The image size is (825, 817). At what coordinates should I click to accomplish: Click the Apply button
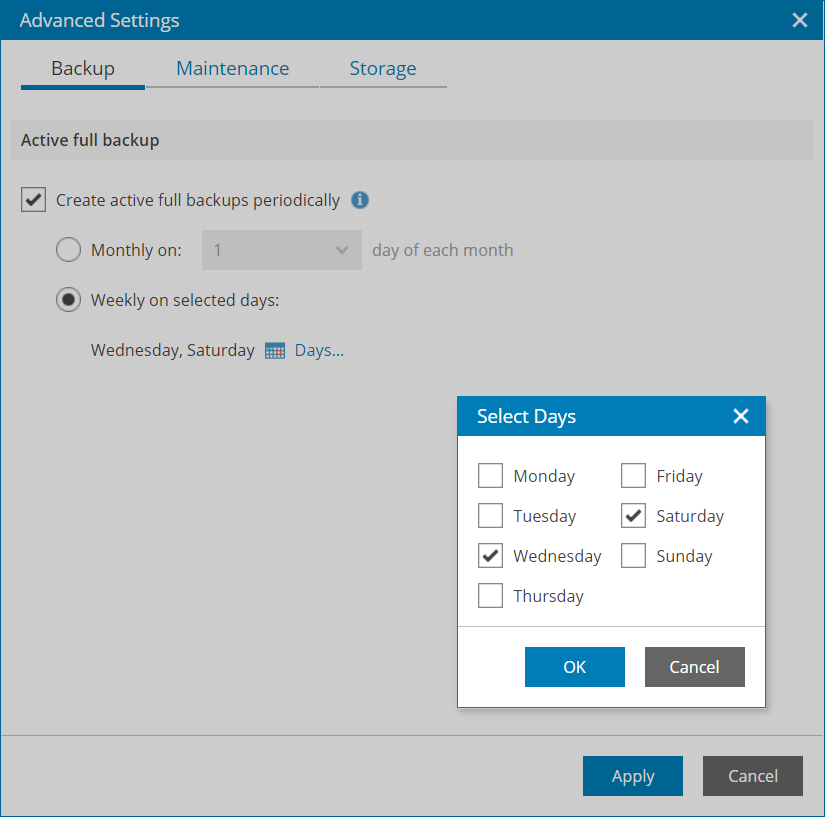point(632,776)
